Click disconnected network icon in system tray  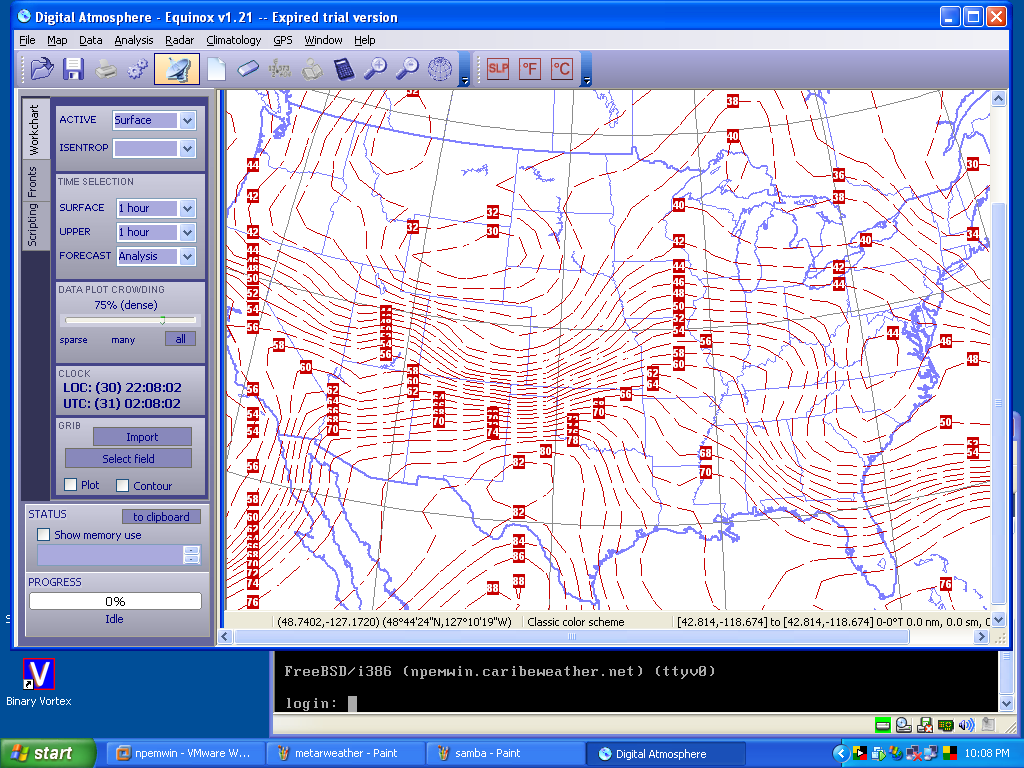click(915, 754)
